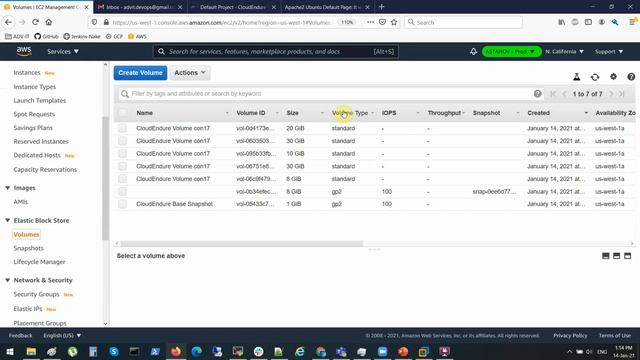Open Skype from the taskbar
The image size is (640, 360).
114,351
